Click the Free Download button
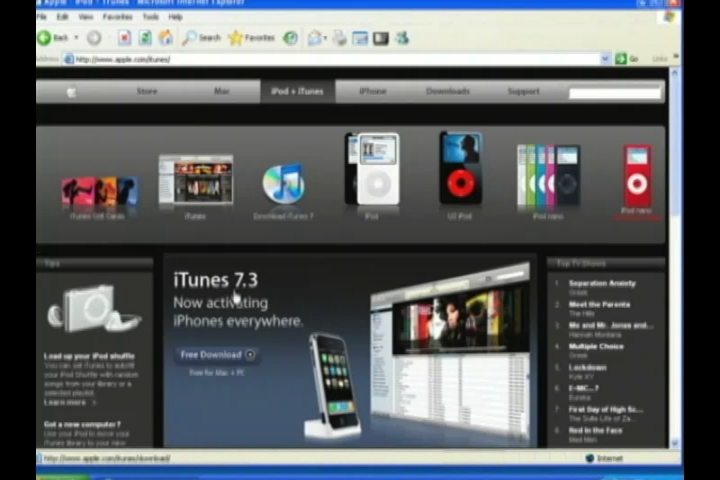The height and width of the screenshot is (480, 720). pos(218,355)
